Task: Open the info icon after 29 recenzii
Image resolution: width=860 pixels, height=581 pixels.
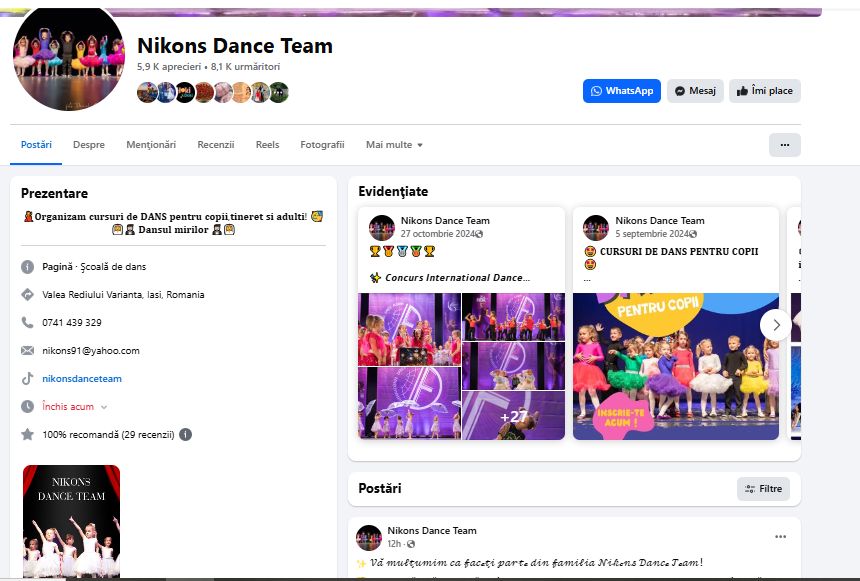Action: pos(185,435)
